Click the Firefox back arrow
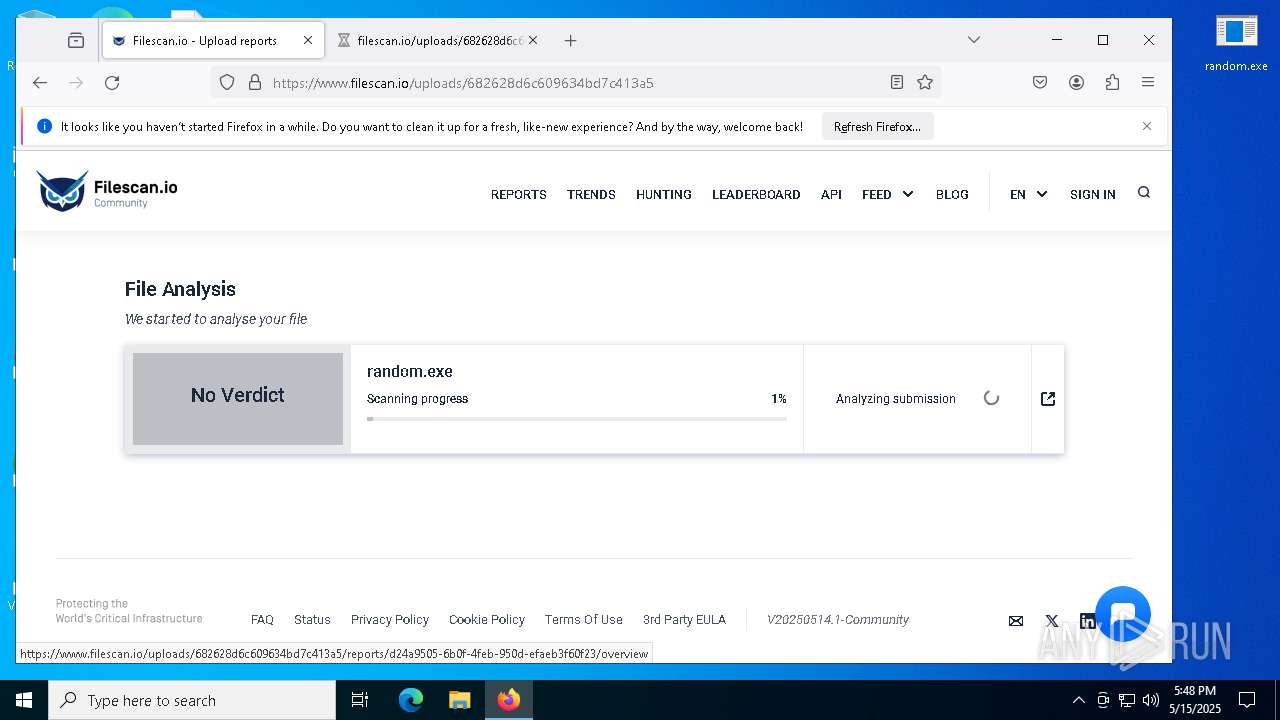 point(40,83)
